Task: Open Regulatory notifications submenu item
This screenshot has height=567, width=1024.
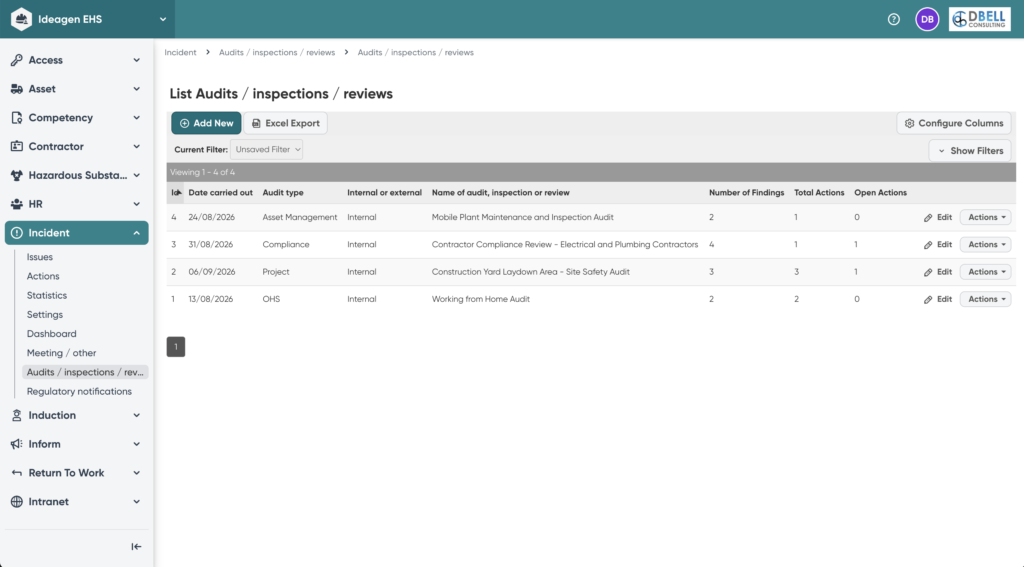Action: (79, 391)
